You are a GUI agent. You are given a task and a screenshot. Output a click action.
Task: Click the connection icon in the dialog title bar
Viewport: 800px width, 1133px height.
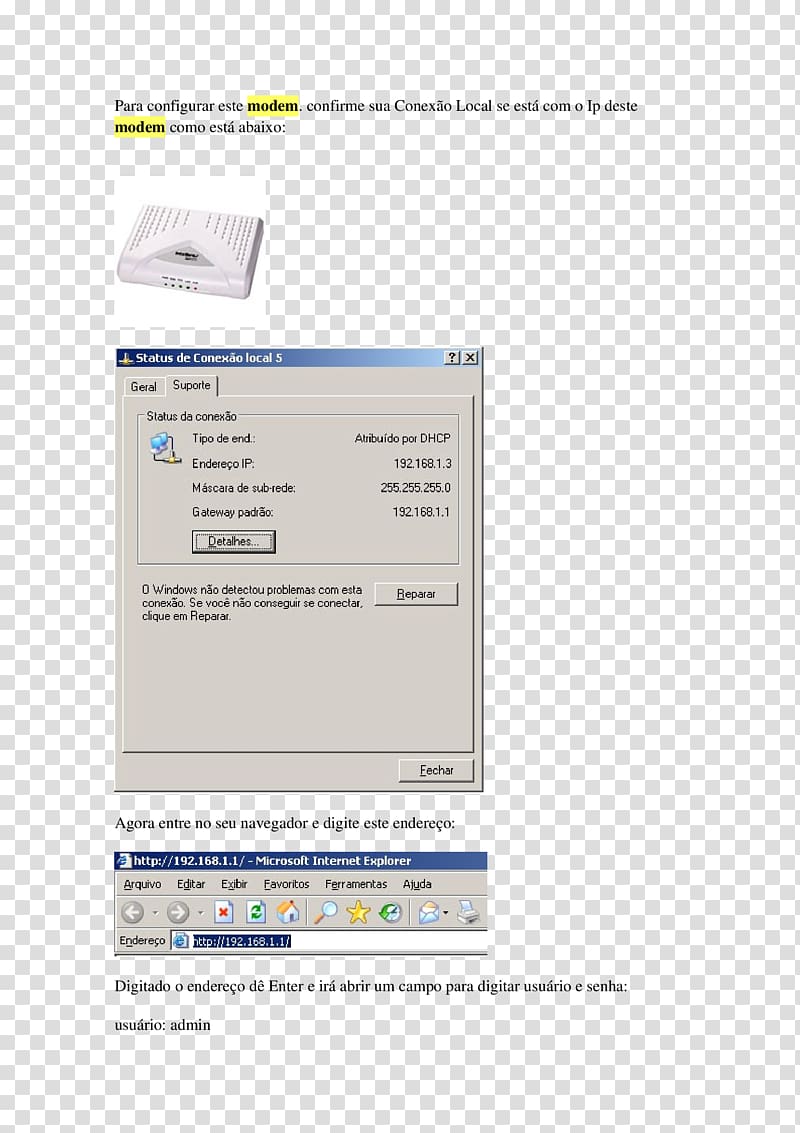[x=126, y=358]
